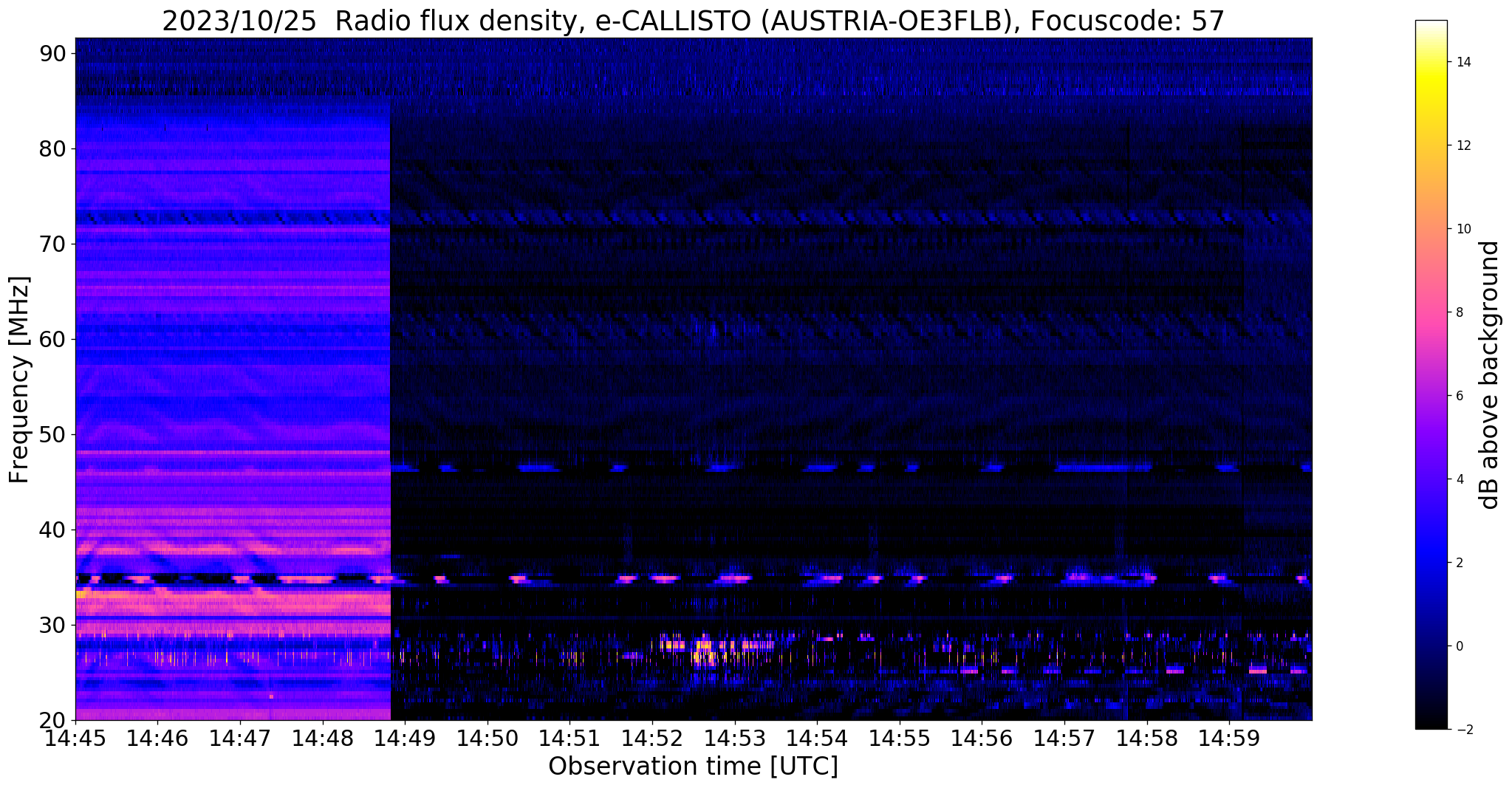Click the 90 MHz frequency tick label
Image resolution: width=1512 pixels, height=788 pixels.
(52, 53)
